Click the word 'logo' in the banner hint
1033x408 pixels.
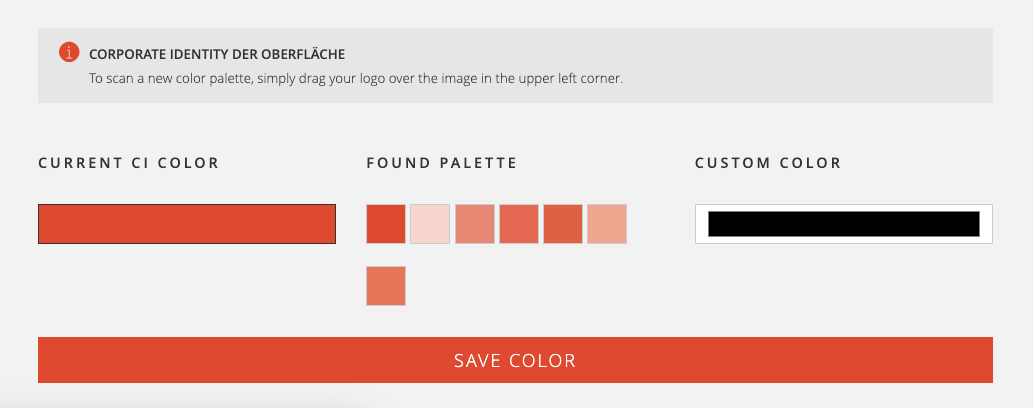pos(376,79)
